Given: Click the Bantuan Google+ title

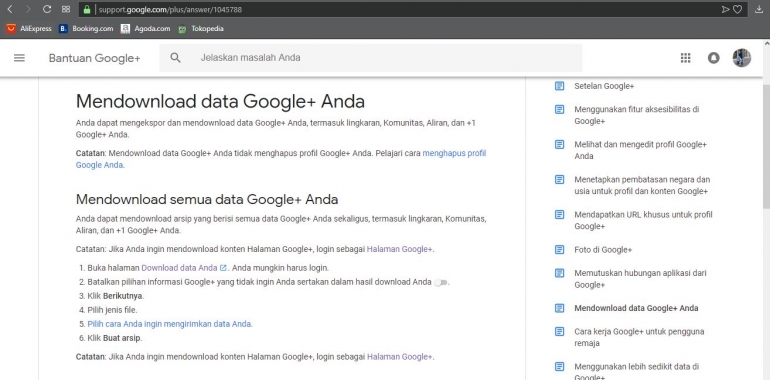Looking at the screenshot, I should pyautogui.click(x=94, y=58).
